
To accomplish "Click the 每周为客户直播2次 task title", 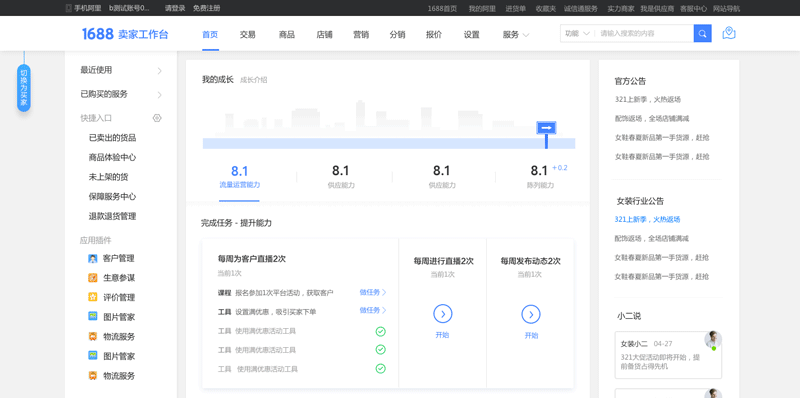I will (252, 259).
